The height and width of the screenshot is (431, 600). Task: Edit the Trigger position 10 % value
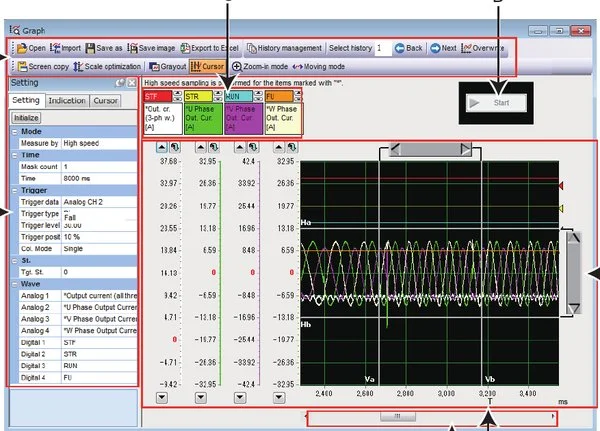tap(99, 237)
